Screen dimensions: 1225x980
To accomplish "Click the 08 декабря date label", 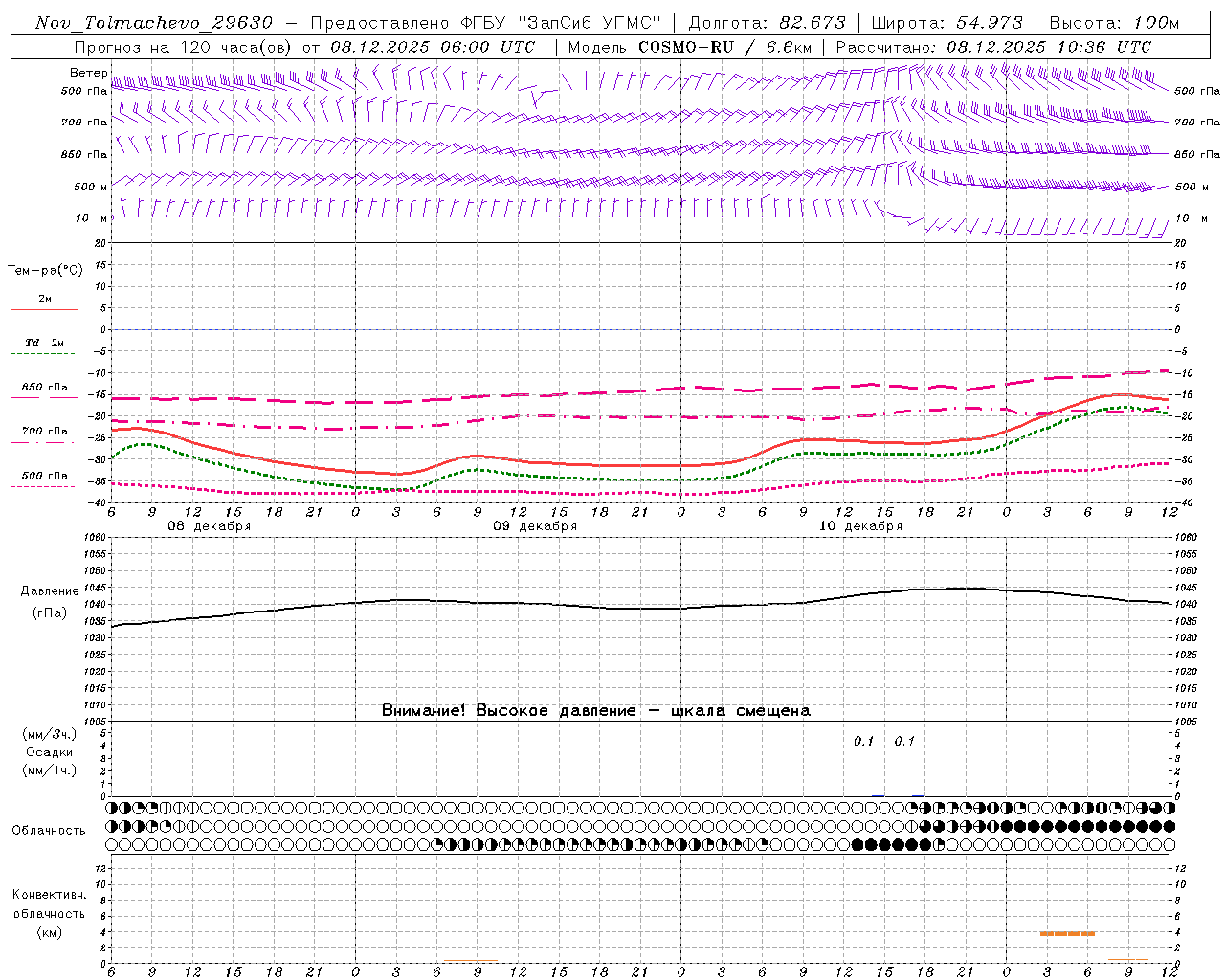I will click(210, 526).
